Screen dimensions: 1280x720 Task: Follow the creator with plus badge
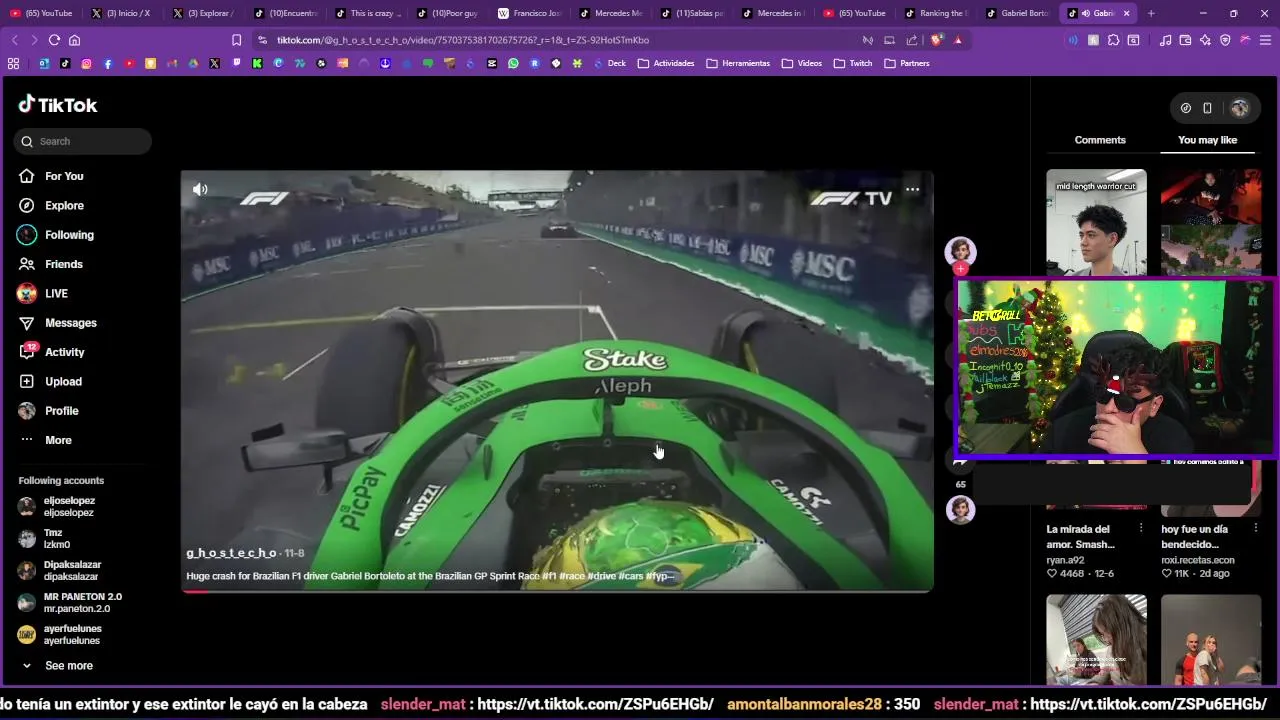point(960,269)
